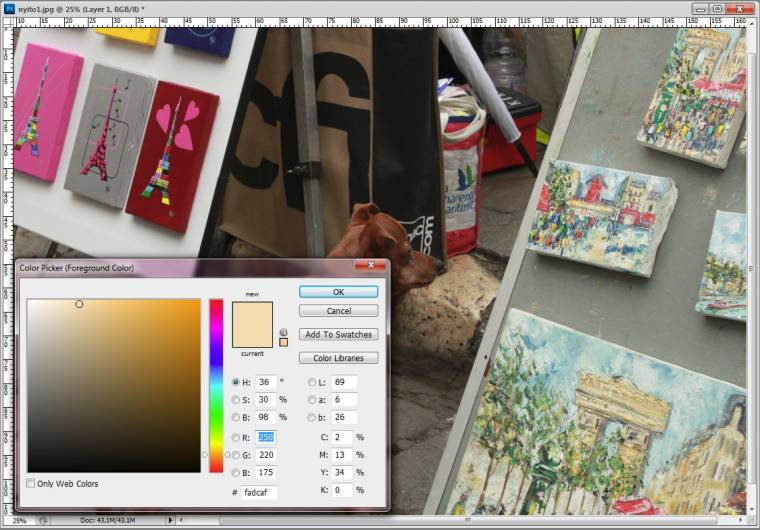Expand the status bar document info arrow
This screenshot has width=760, height=530.
point(170,520)
